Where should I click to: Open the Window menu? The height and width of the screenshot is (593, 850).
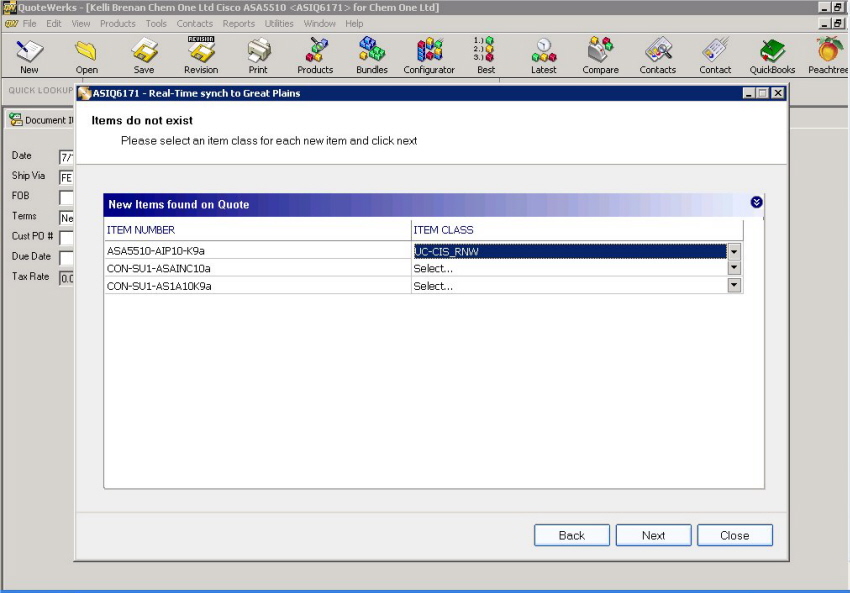point(319,24)
